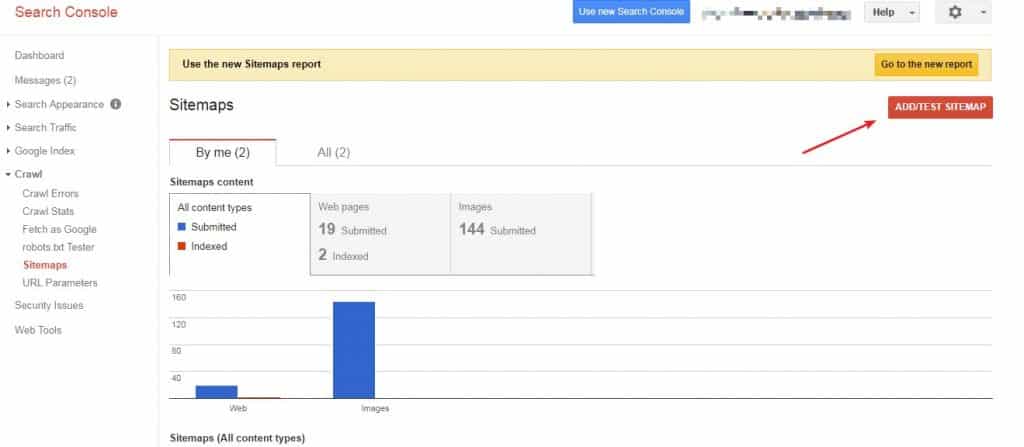Select the Web pages content panel
The height and width of the screenshot is (447, 1024).
380,234
